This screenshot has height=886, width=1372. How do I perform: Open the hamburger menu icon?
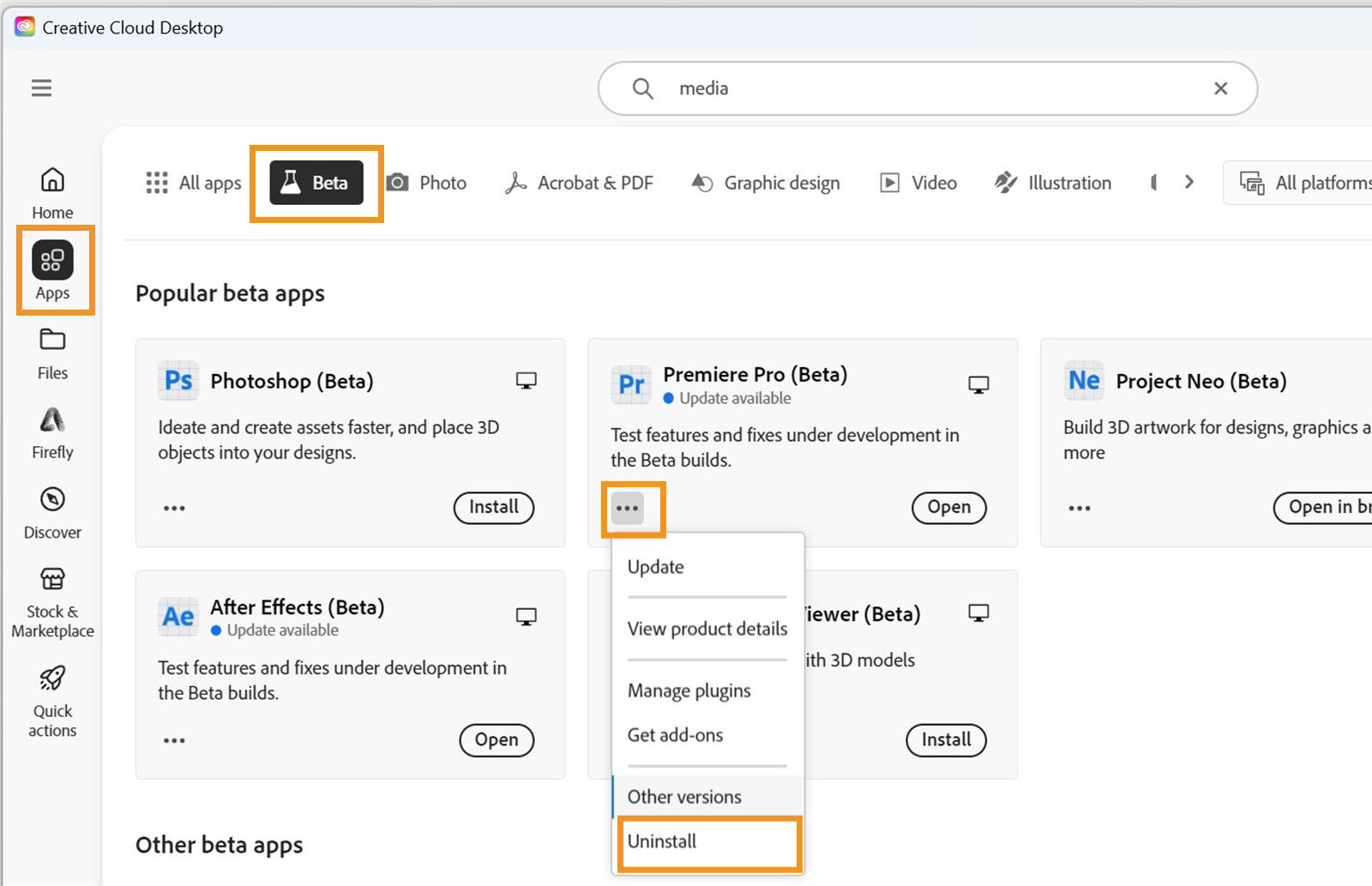pyautogui.click(x=41, y=88)
